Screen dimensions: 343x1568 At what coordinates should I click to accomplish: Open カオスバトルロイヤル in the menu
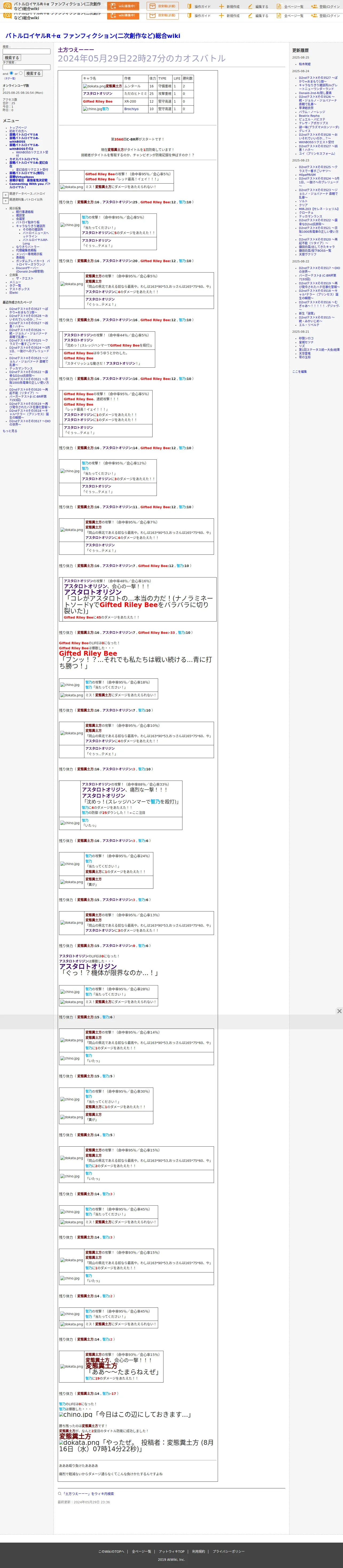point(24,160)
